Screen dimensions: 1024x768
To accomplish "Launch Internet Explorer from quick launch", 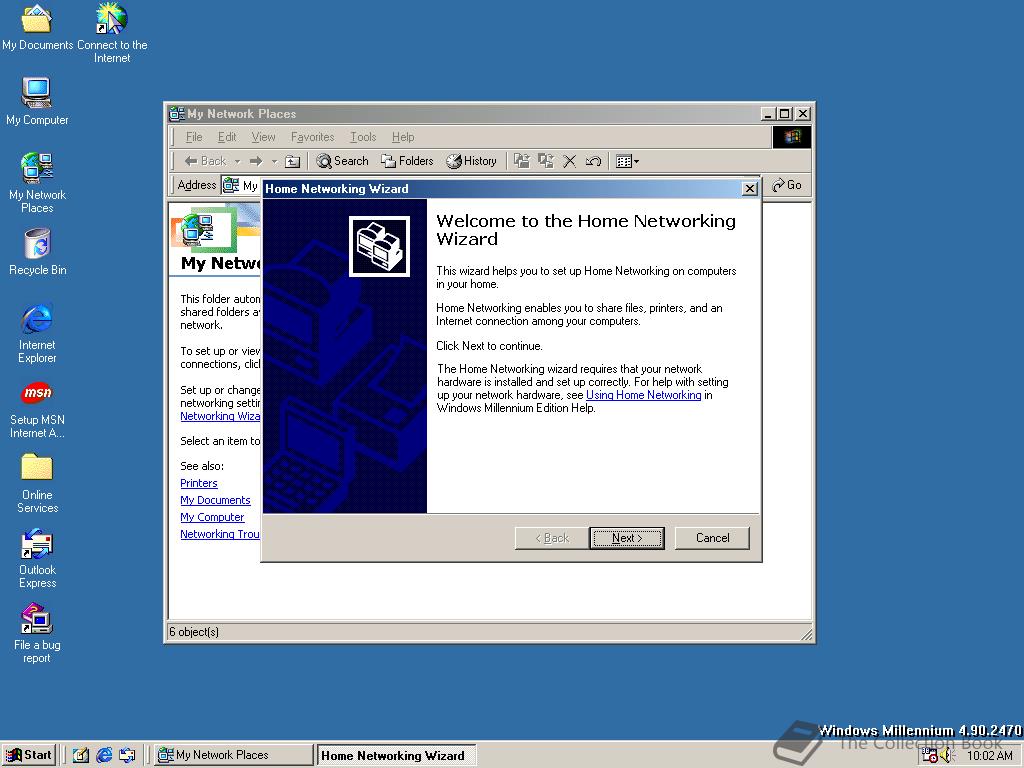I will coord(104,756).
